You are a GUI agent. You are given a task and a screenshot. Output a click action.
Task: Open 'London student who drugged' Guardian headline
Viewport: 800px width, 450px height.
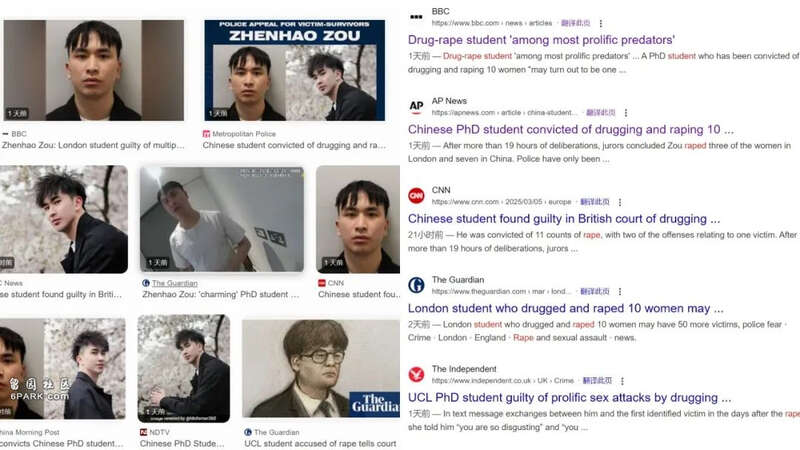[x=565, y=308]
